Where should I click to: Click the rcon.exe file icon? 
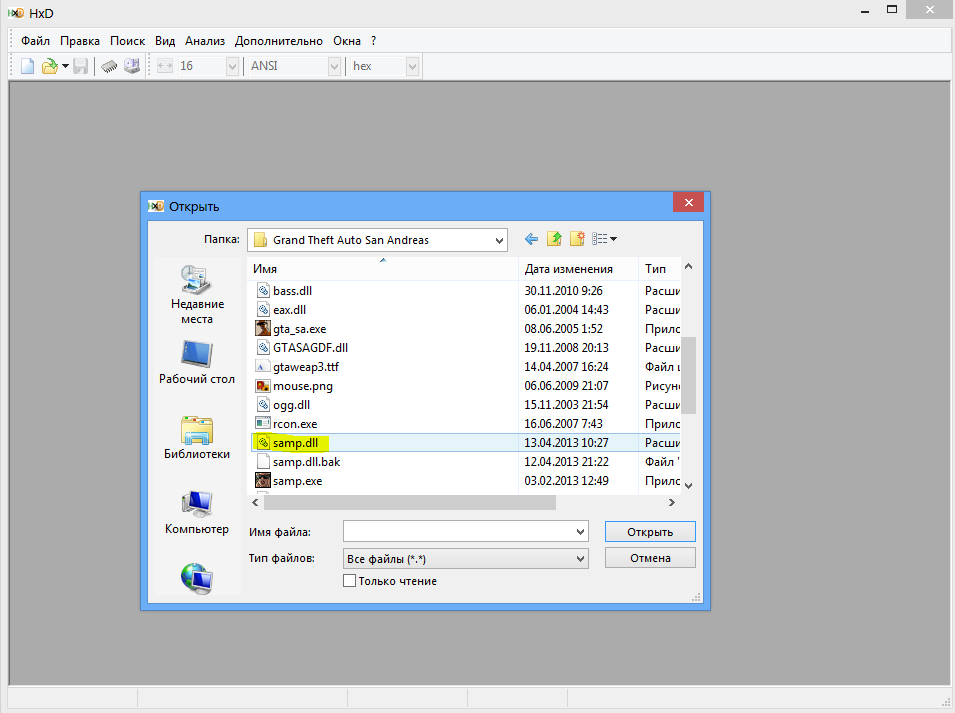263,423
